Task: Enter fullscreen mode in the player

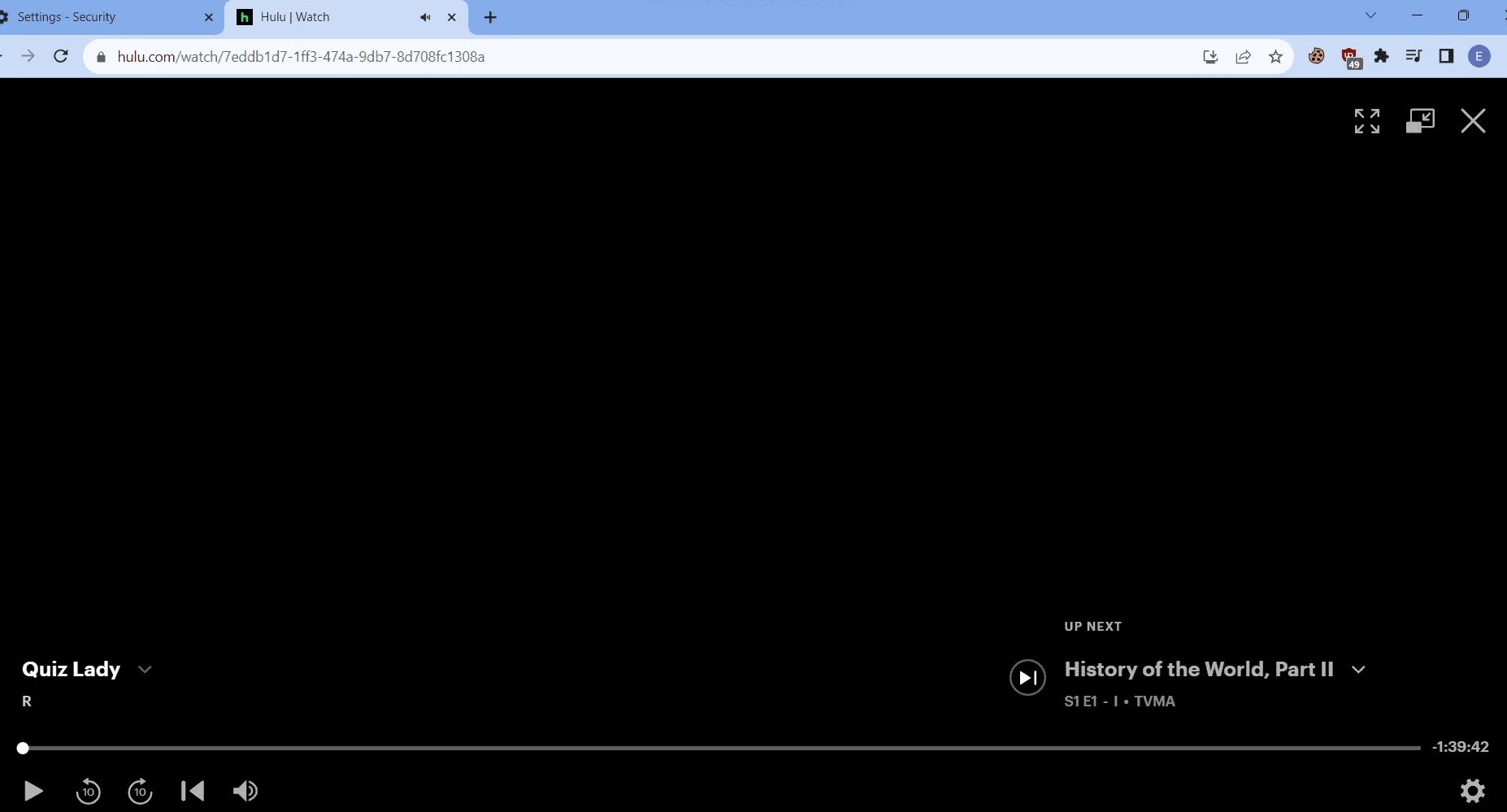Action: (1367, 121)
